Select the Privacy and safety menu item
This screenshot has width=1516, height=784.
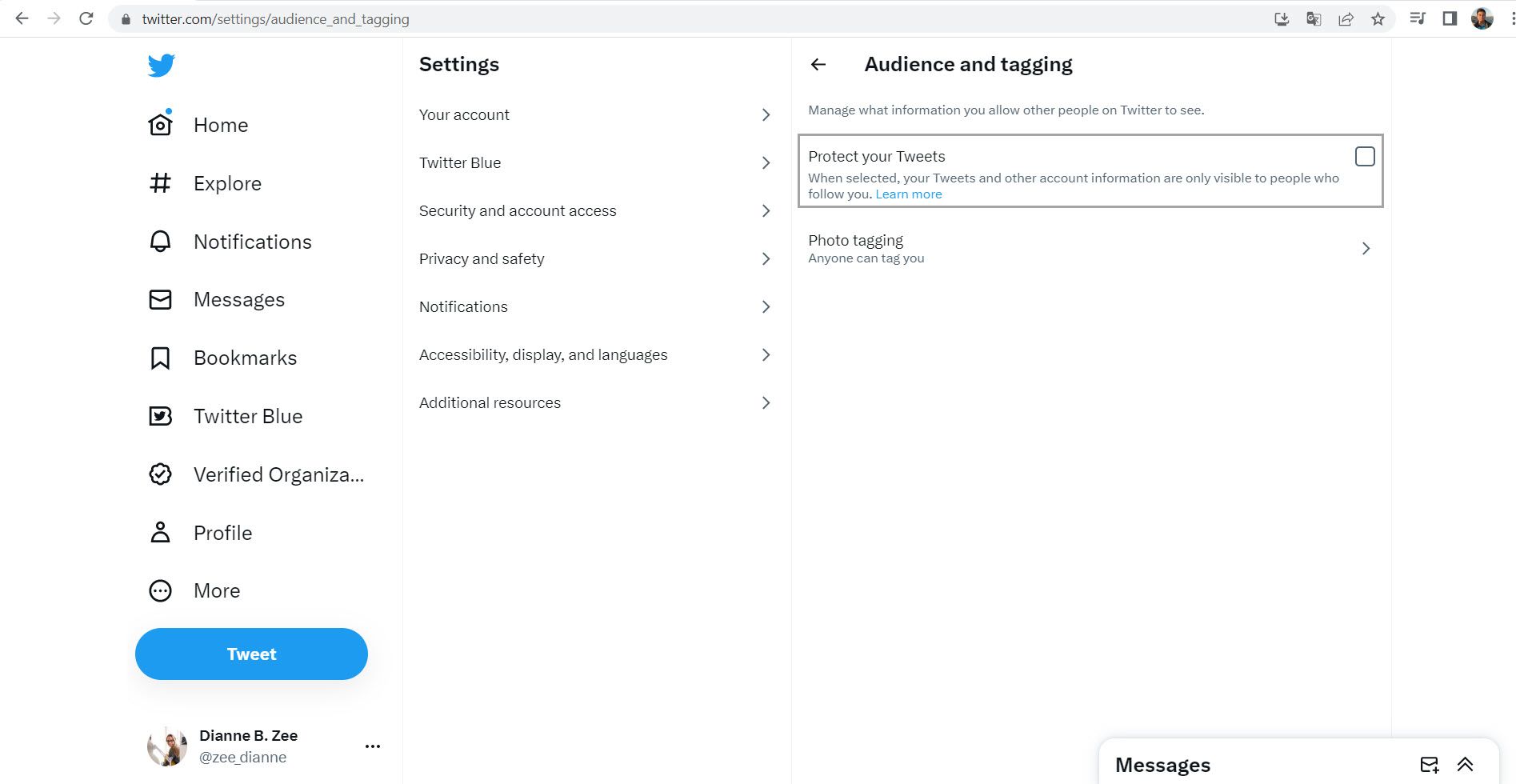coord(481,258)
